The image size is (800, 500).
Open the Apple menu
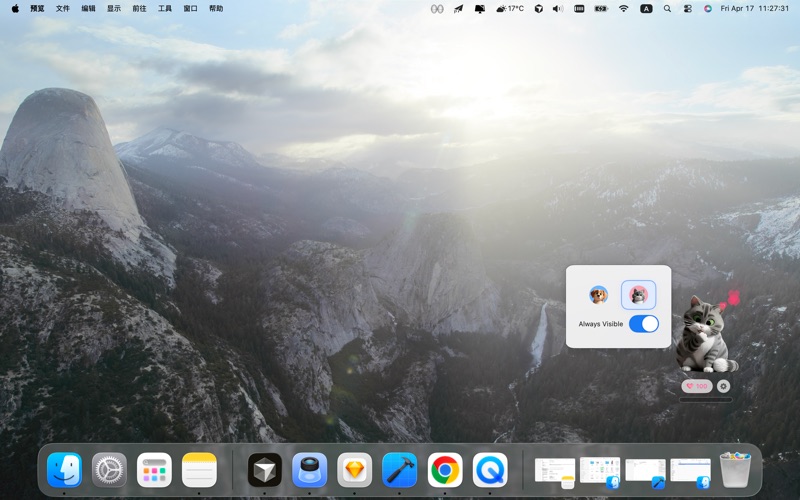[15, 9]
